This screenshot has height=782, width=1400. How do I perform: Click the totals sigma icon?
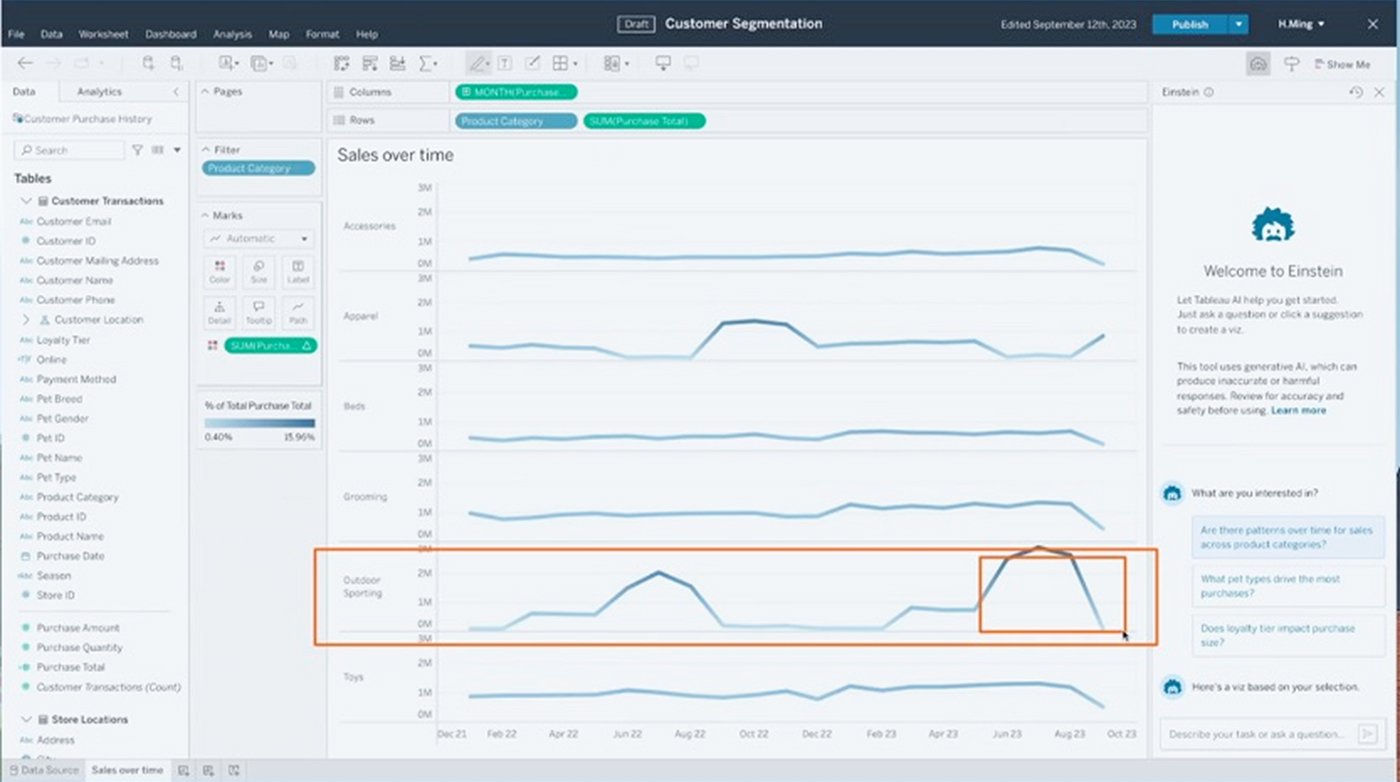[x=426, y=64]
